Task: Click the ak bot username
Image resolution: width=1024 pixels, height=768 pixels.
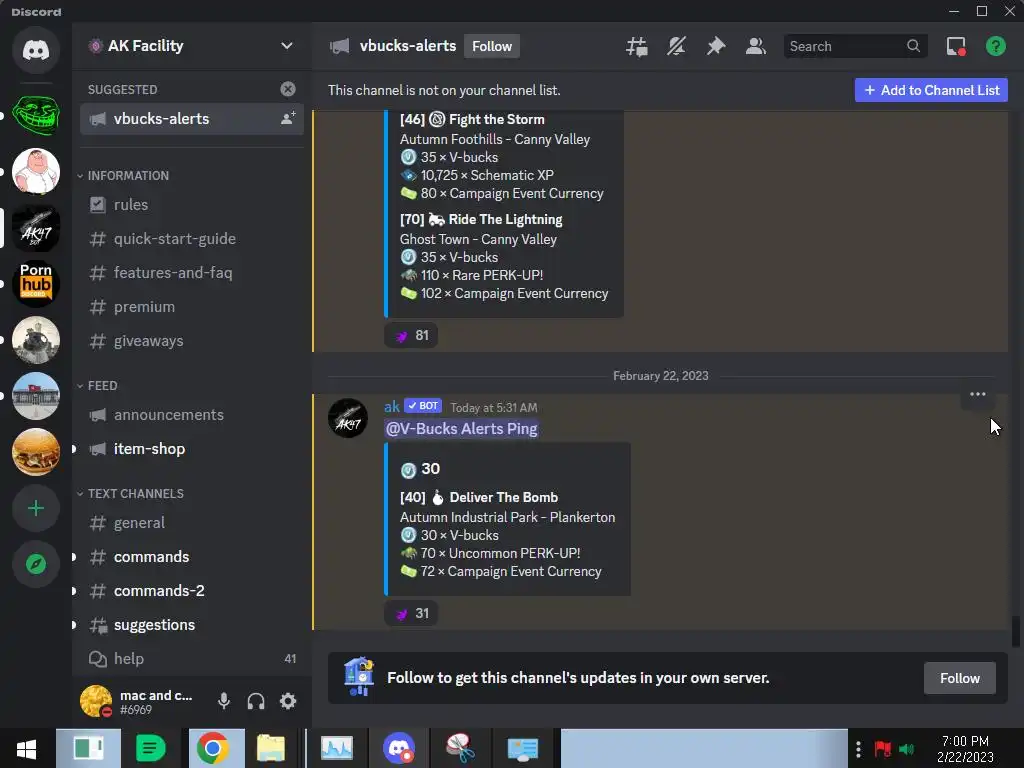Action: [392, 406]
